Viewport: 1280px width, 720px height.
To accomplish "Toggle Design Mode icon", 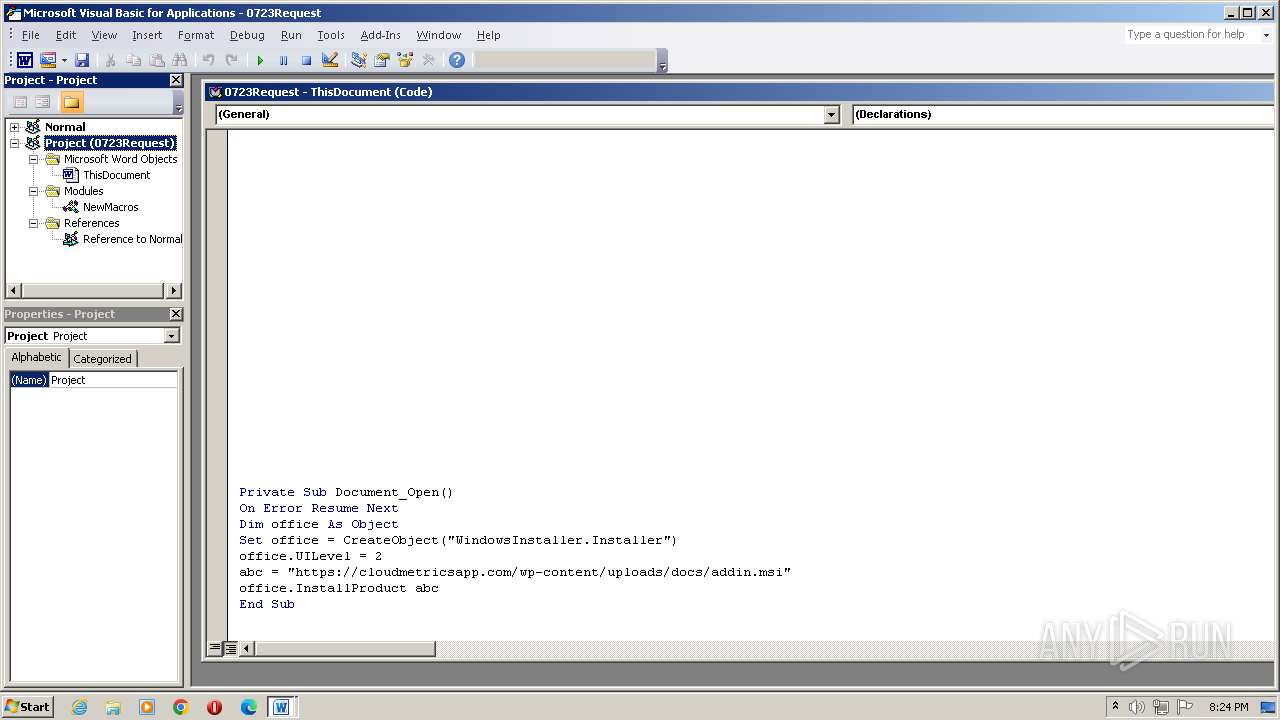I will [330, 61].
